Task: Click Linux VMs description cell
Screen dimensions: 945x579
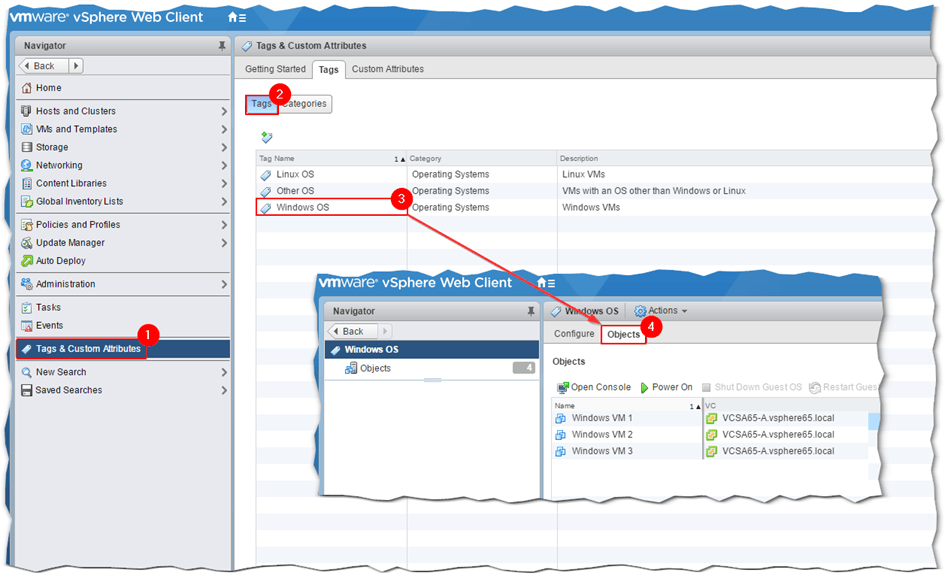Action: pyautogui.click(x=583, y=175)
